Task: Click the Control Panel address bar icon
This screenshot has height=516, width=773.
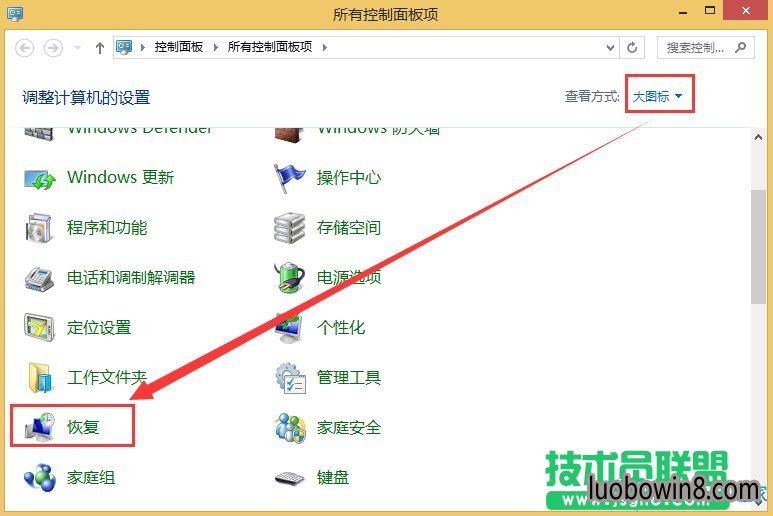Action: click(124, 47)
